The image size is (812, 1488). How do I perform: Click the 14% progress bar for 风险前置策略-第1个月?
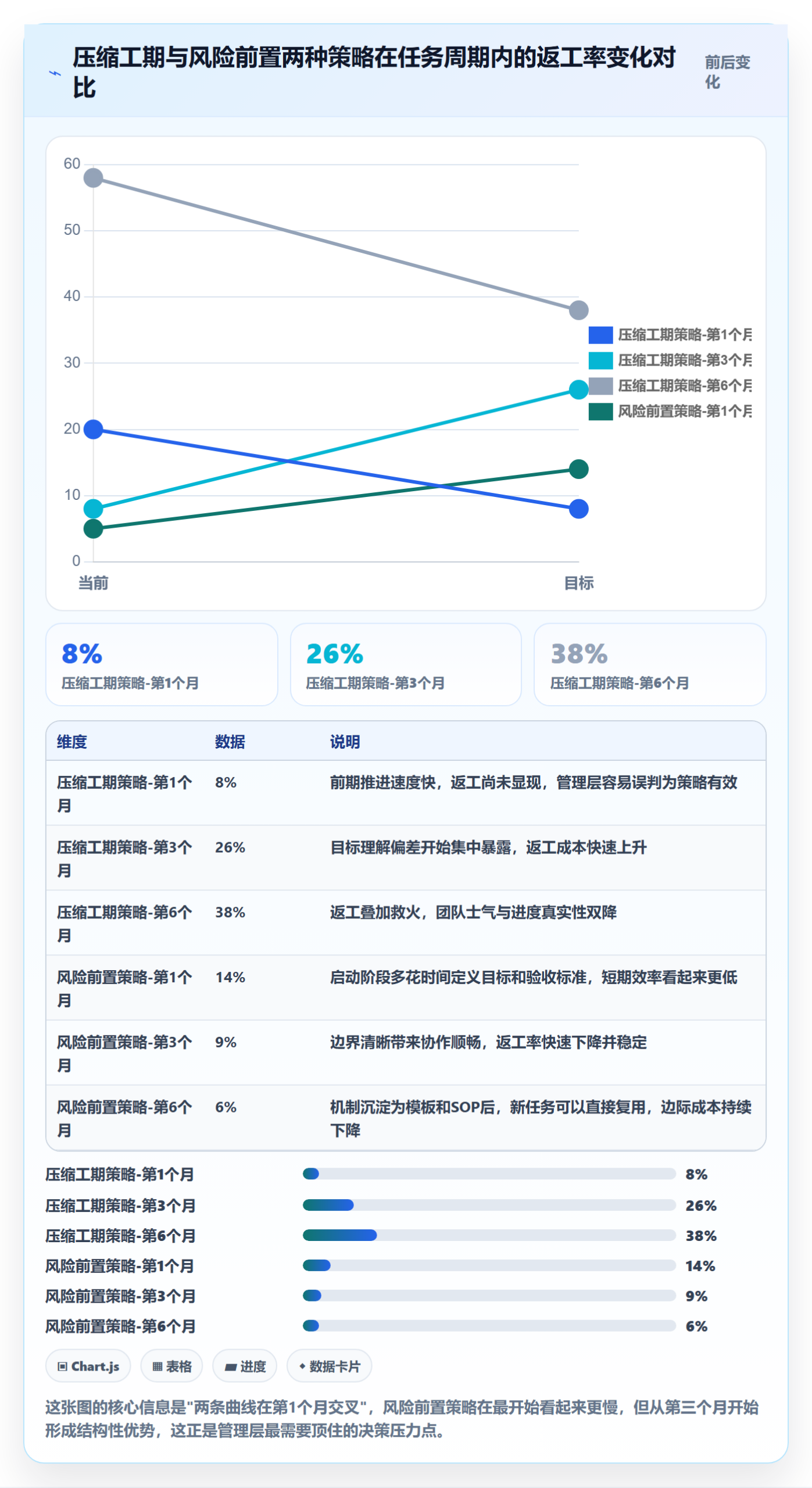pyautogui.click(x=489, y=1265)
